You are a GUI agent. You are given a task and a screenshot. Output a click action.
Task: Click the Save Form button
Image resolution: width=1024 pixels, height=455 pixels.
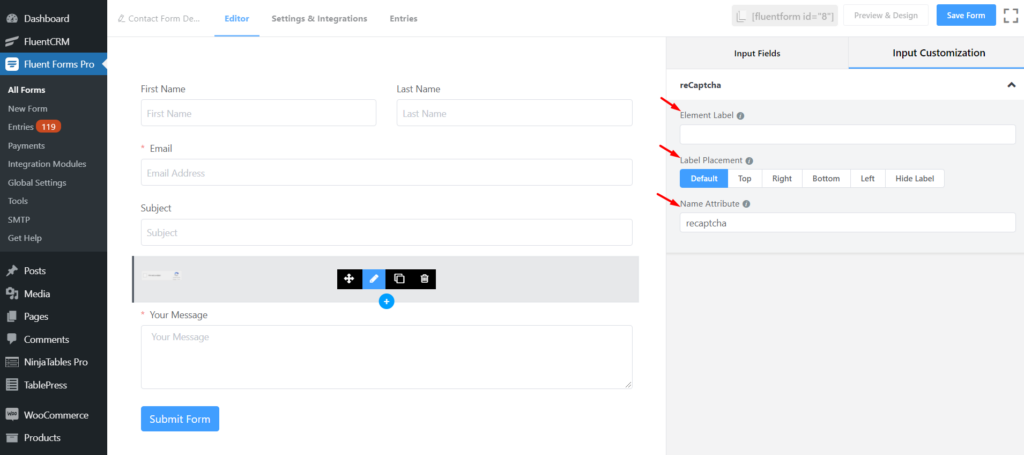(966, 15)
